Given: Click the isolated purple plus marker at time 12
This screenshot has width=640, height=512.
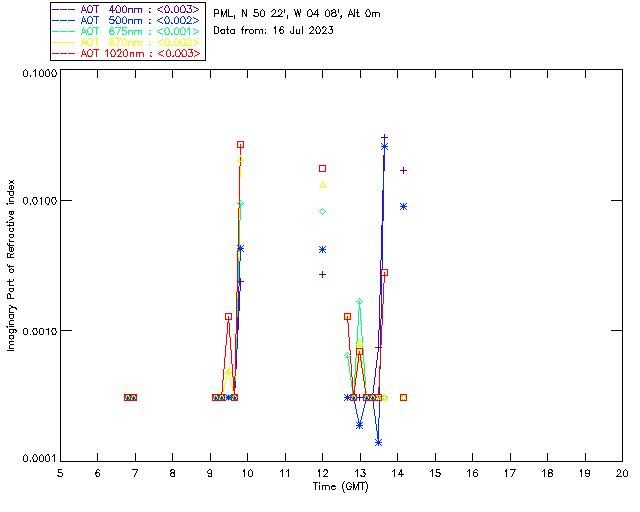Looking at the screenshot, I should pyautogui.click(x=322, y=274).
